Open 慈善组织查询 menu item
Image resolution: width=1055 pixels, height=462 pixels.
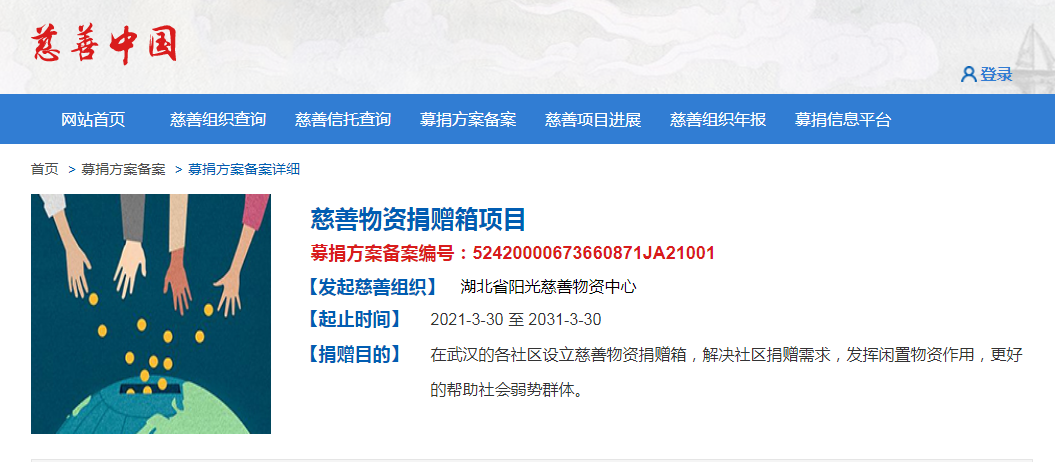click(218, 120)
